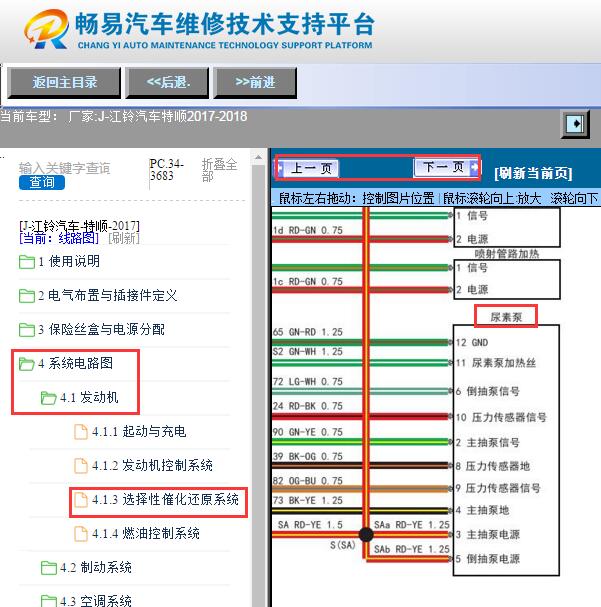Click wire label SAb RD-YE 1.25

pos(412,549)
